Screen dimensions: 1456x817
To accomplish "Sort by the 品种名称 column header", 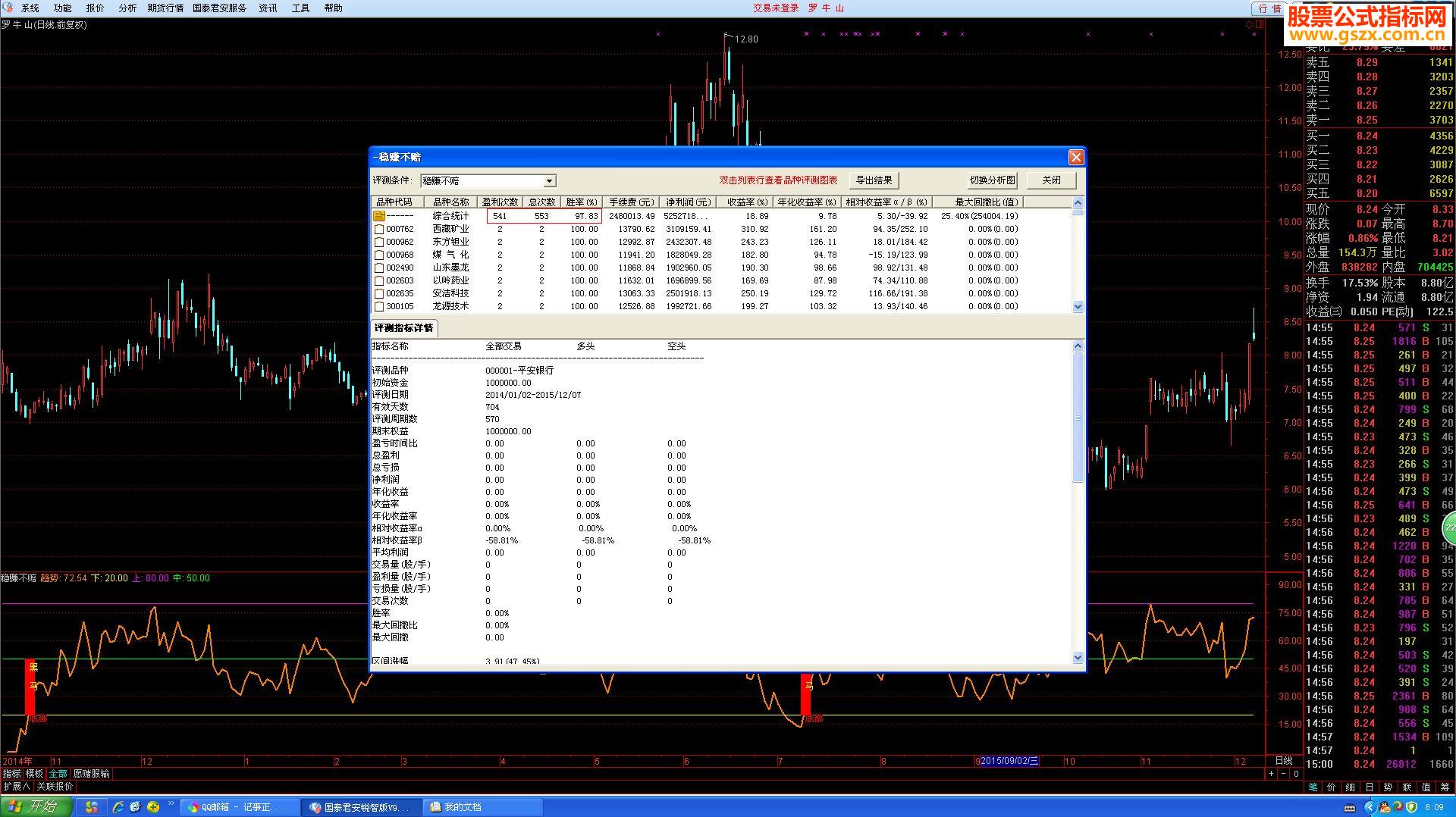I will (450, 202).
